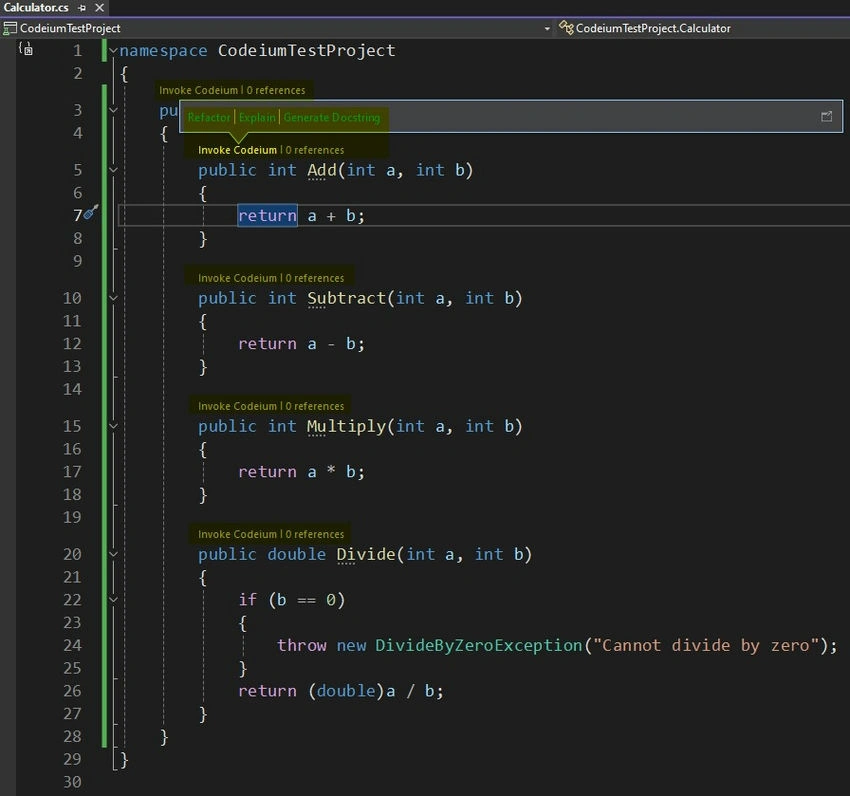
Task: Click the Subtract method name
Action: [x=346, y=298]
